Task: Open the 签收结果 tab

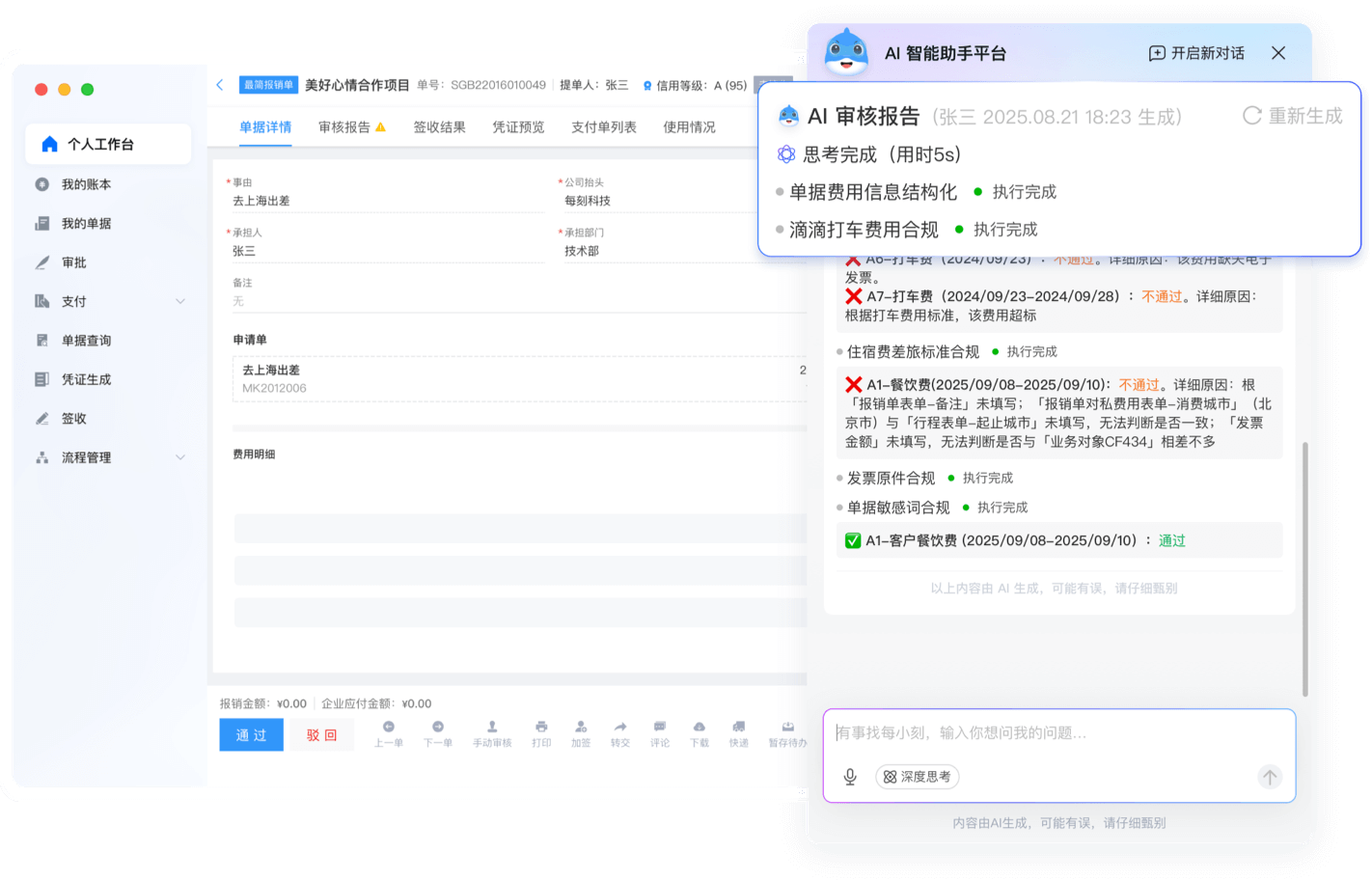Action: tap(439, 127)
